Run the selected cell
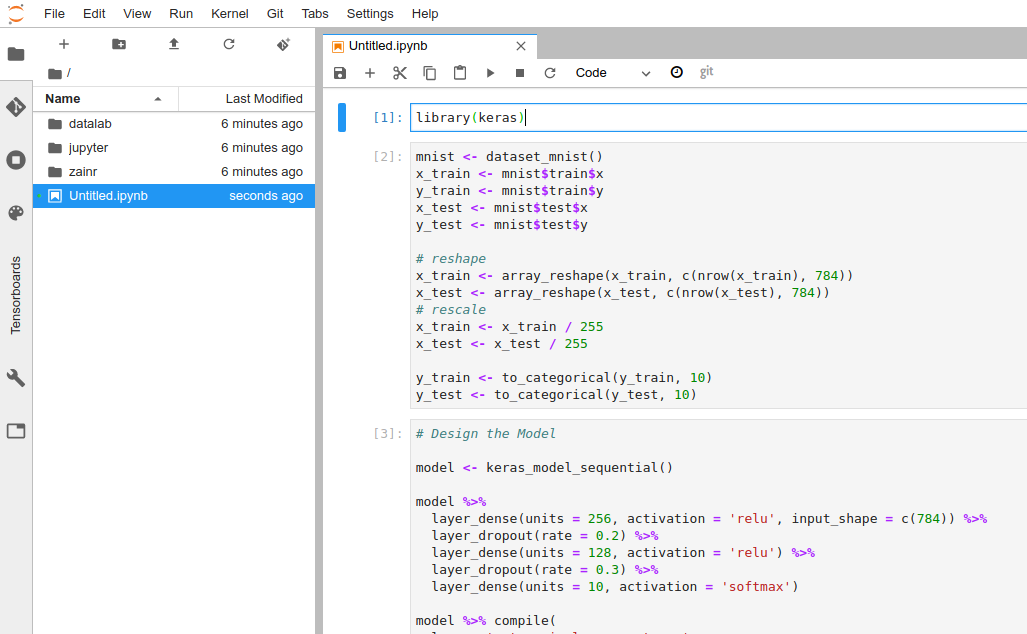 coord(490,73)
